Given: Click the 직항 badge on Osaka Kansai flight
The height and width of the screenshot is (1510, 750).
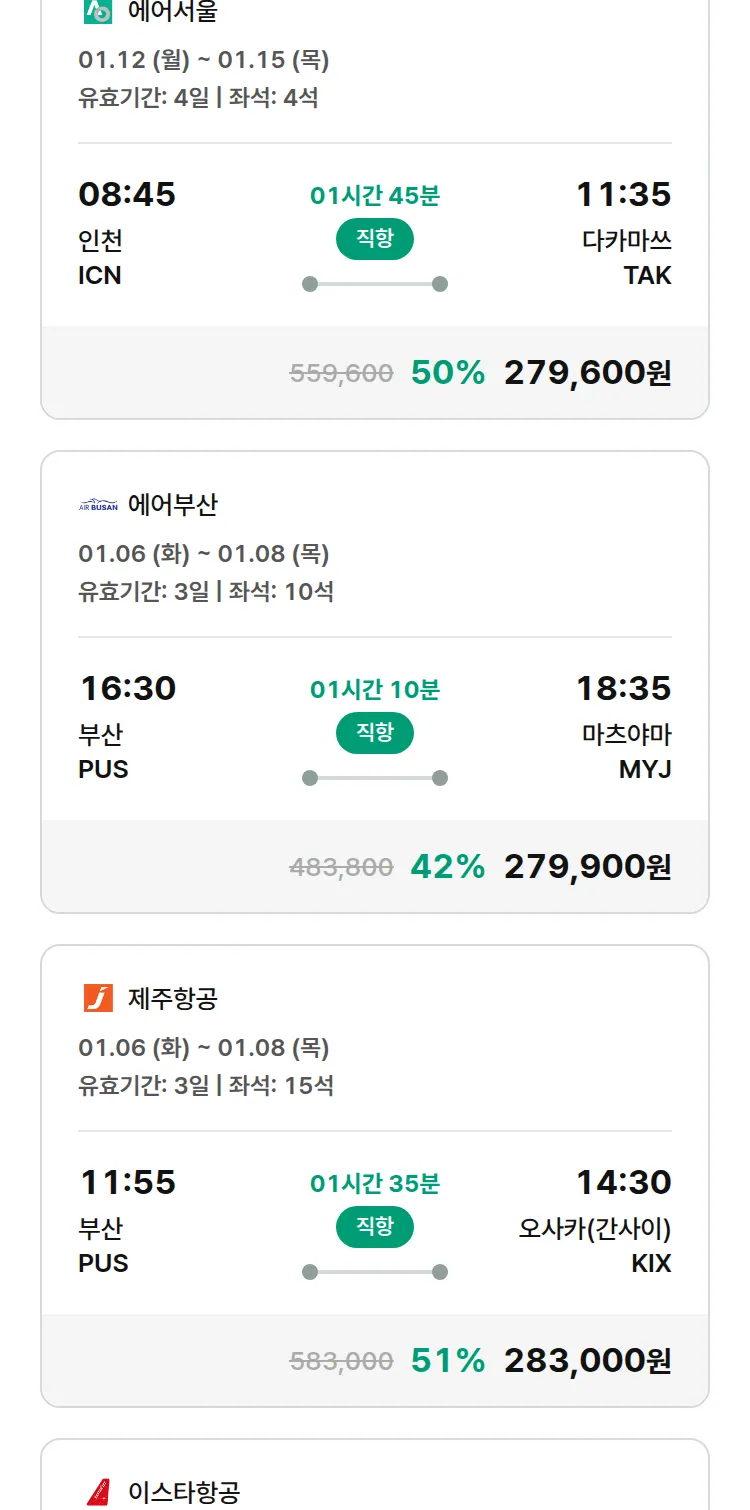Looking at the screenshot, I should tap(375, 1227).
